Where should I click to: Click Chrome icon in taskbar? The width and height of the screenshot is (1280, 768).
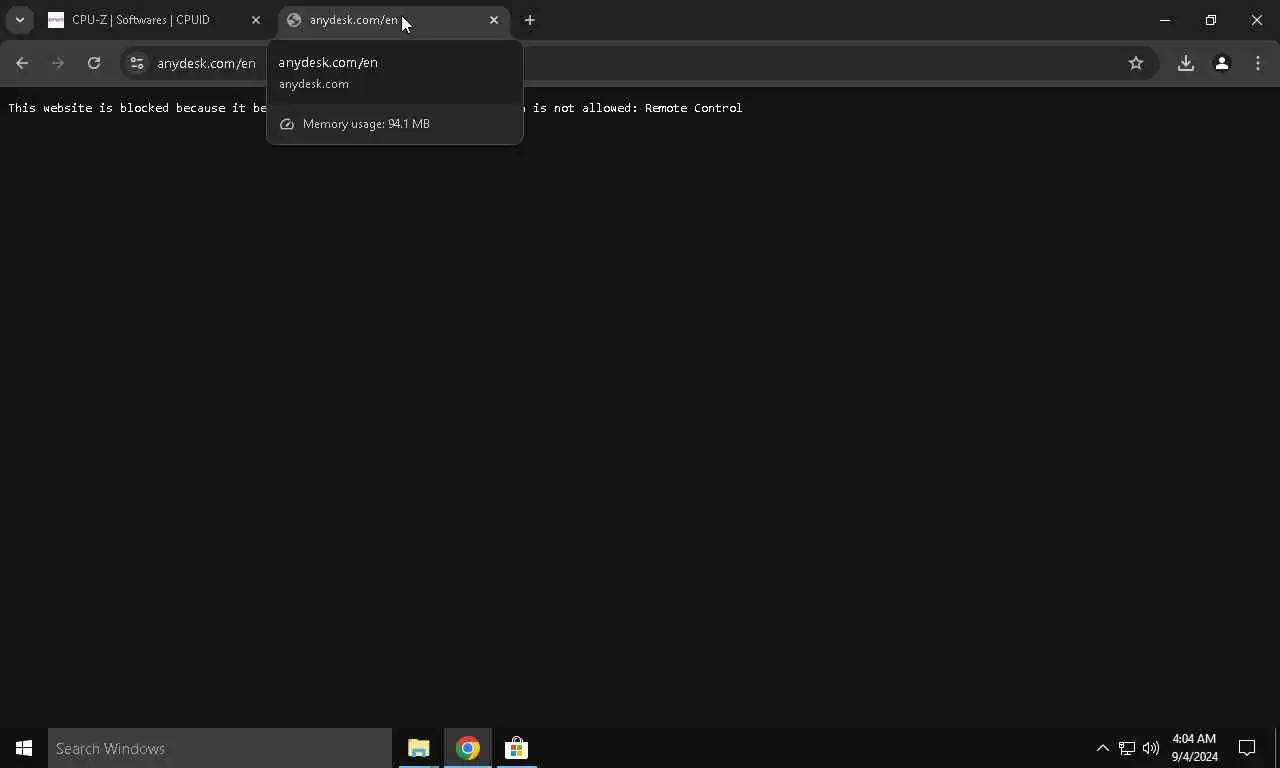(x=468, y=748)
